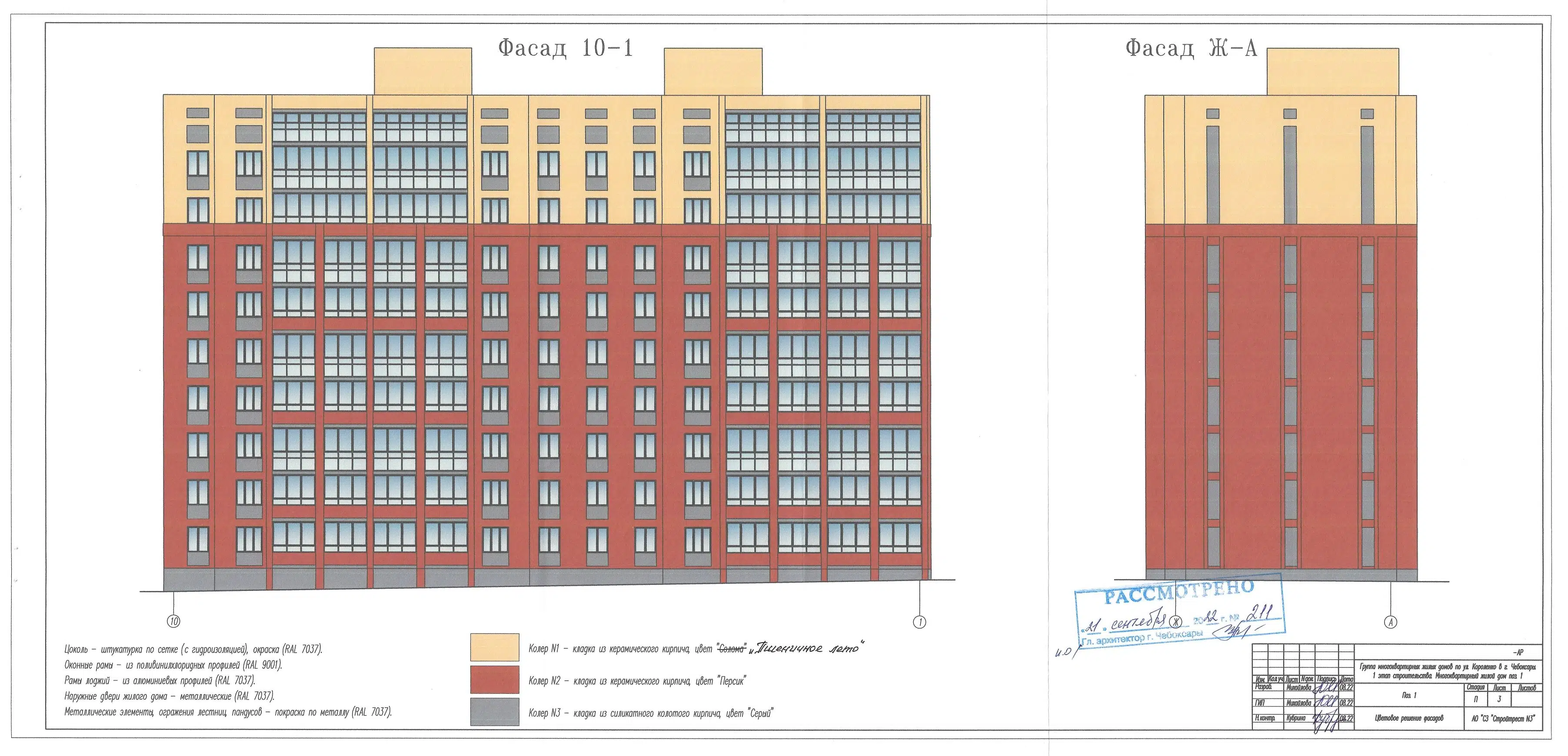Click the "Изм." column header
Screen dimensions: 1568x756
tap(1260, 680)
